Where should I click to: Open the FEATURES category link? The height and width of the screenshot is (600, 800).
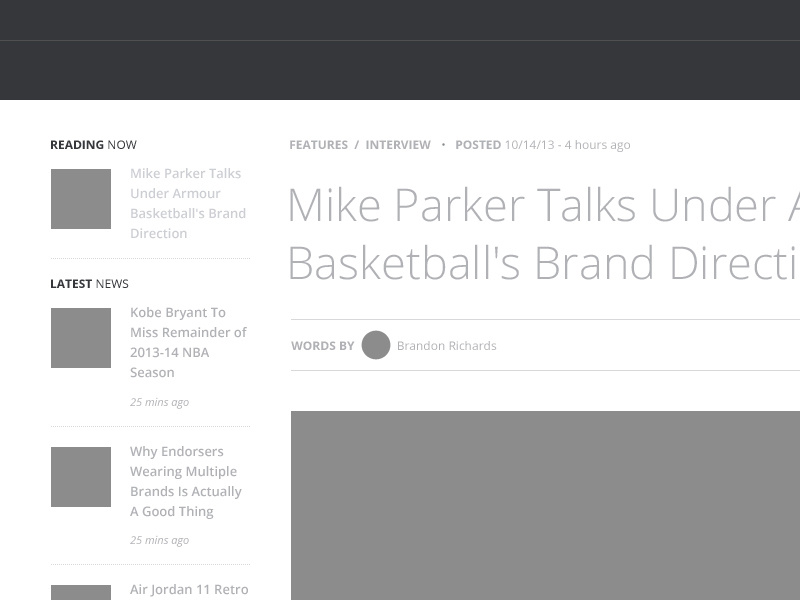[x=318, y=145]
